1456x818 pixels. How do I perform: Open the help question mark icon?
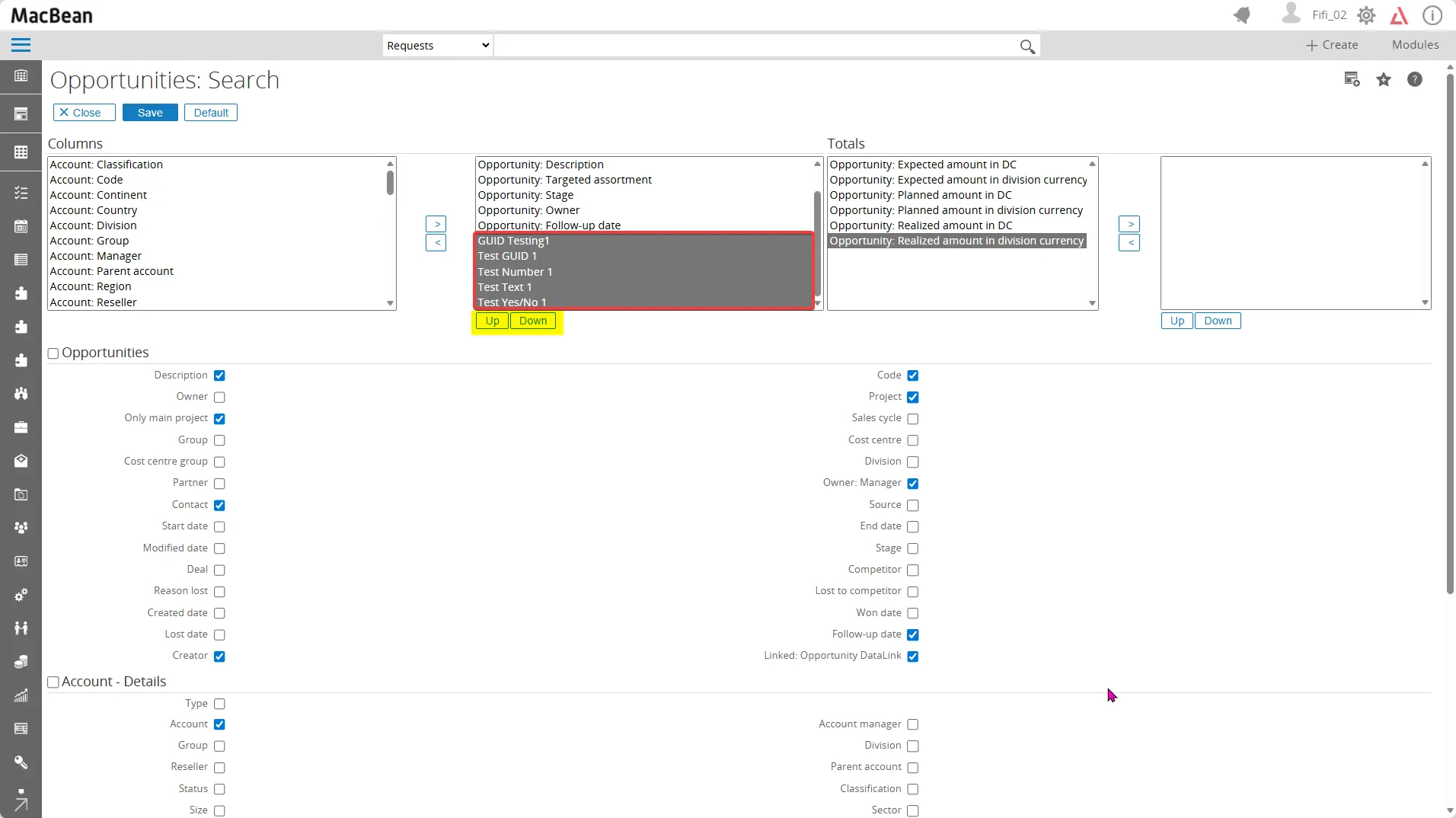pos(1414,80)
